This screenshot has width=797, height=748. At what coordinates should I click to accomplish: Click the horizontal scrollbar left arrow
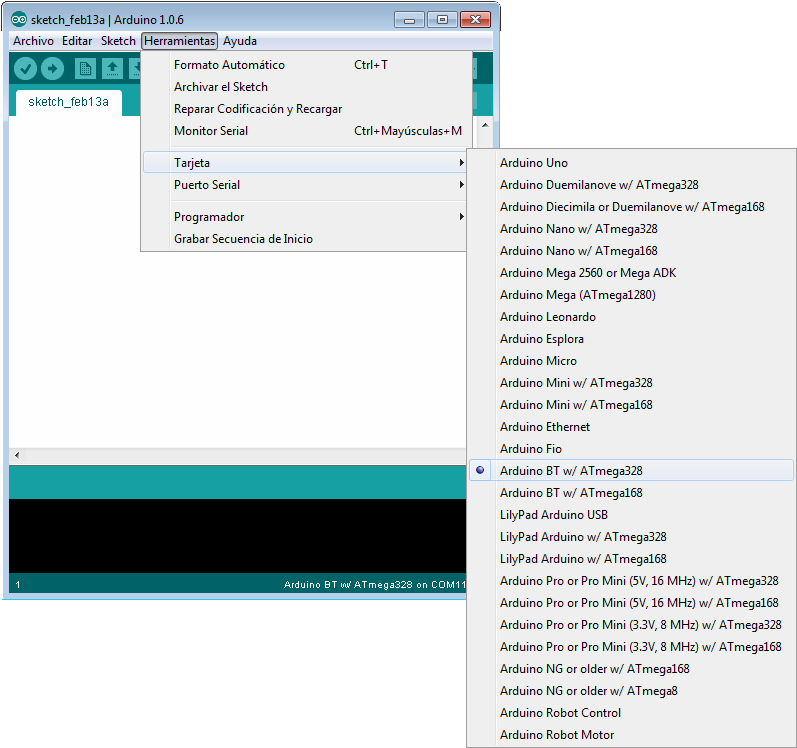click(16, 455)
